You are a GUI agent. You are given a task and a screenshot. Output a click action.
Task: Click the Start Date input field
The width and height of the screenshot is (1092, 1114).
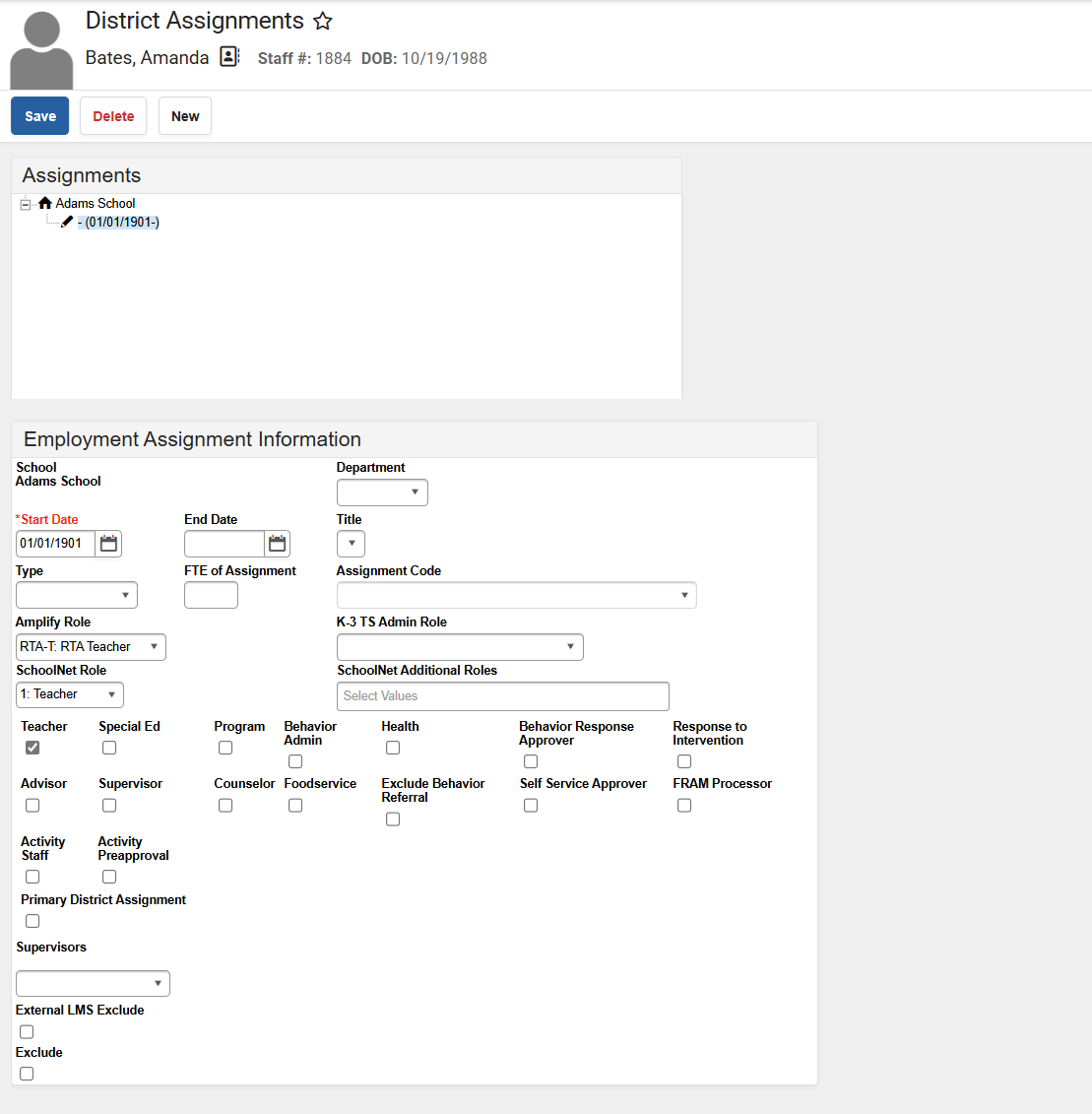(x=55, y=544)
